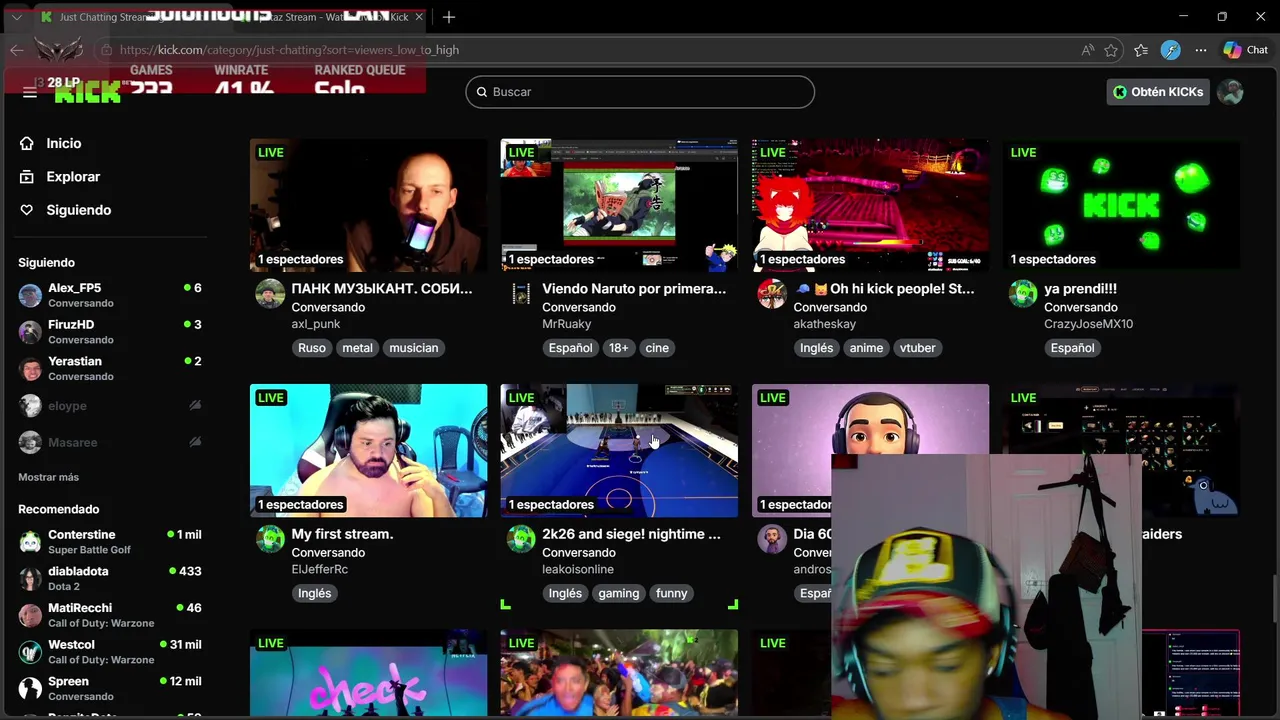Open offline channel eloype

[x=110, y=406]
